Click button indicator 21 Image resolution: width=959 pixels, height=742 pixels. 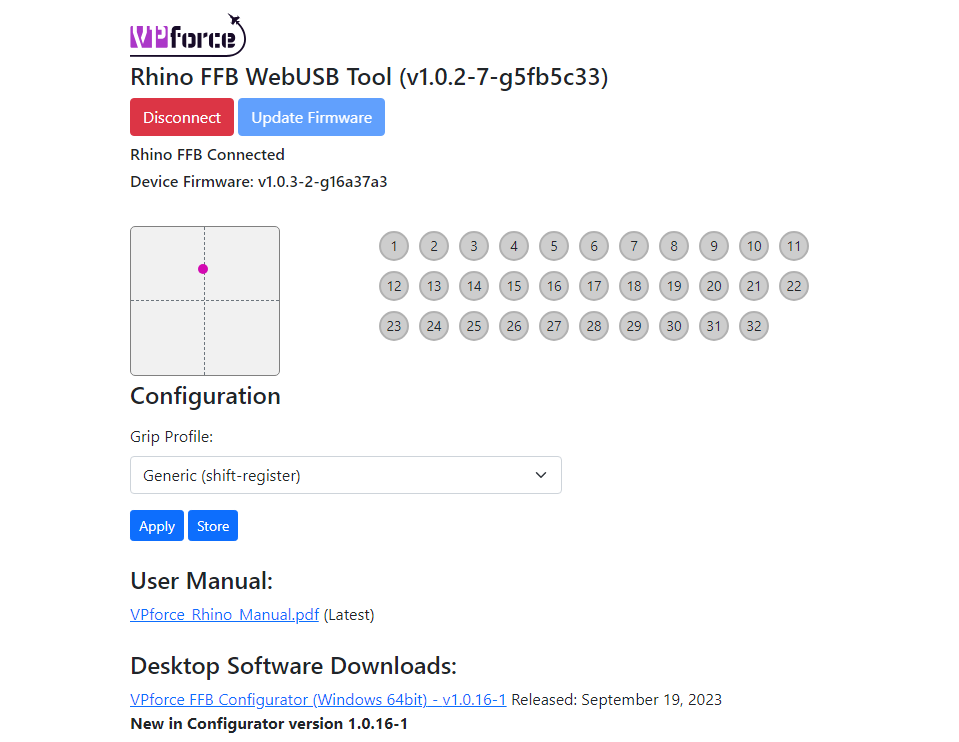click(754, 286)
